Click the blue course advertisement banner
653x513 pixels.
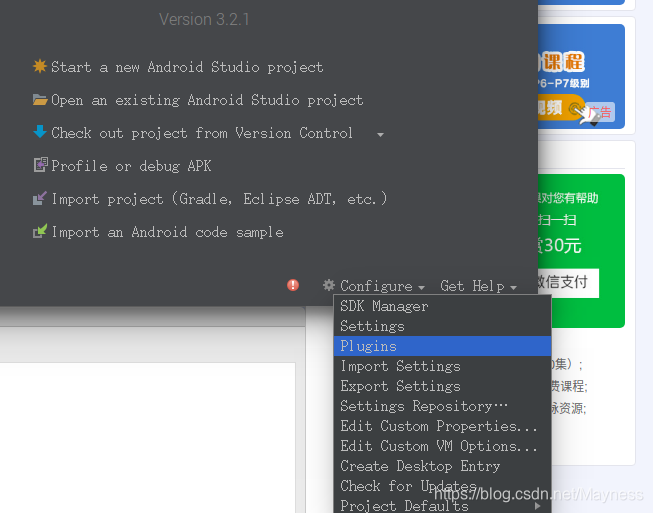(581, 77)
